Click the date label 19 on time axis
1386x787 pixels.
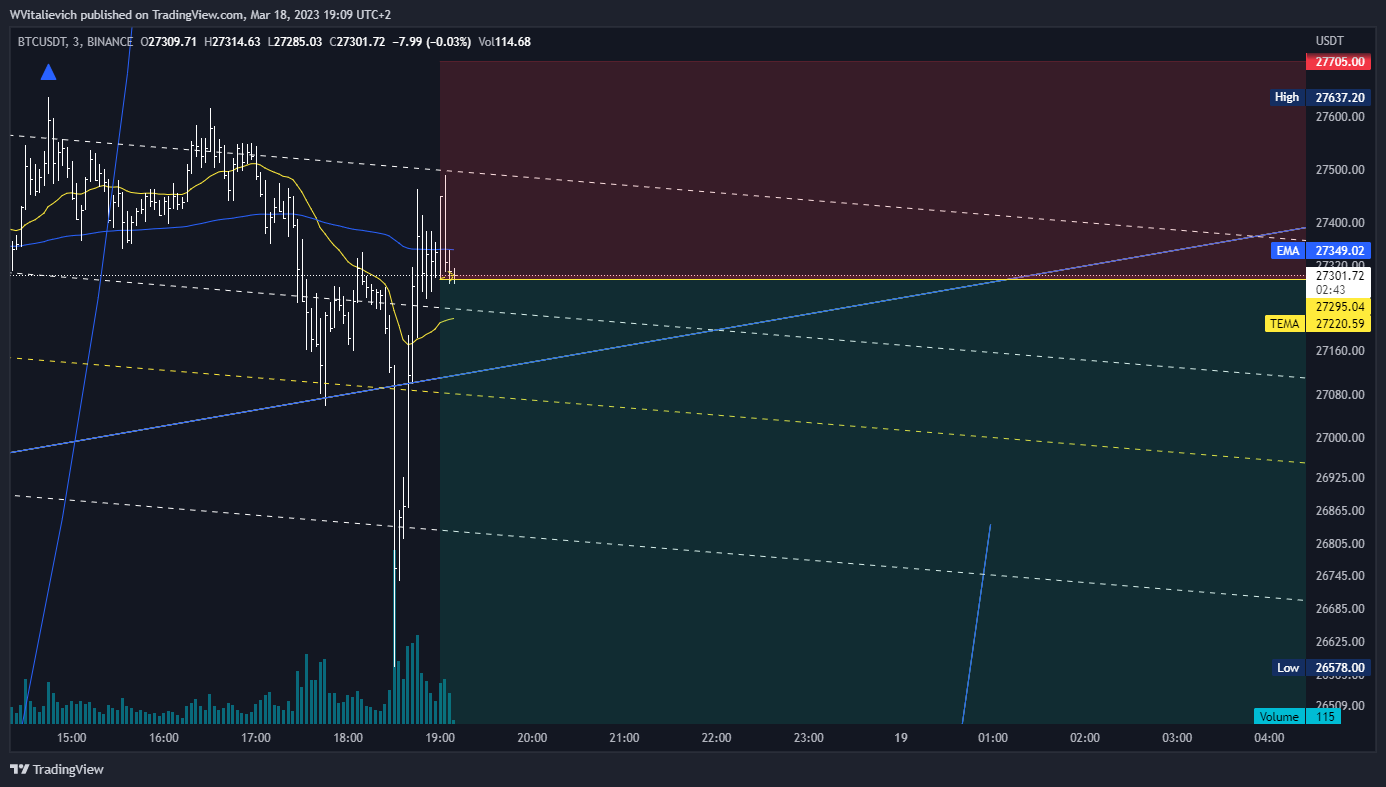click(901, 738)
